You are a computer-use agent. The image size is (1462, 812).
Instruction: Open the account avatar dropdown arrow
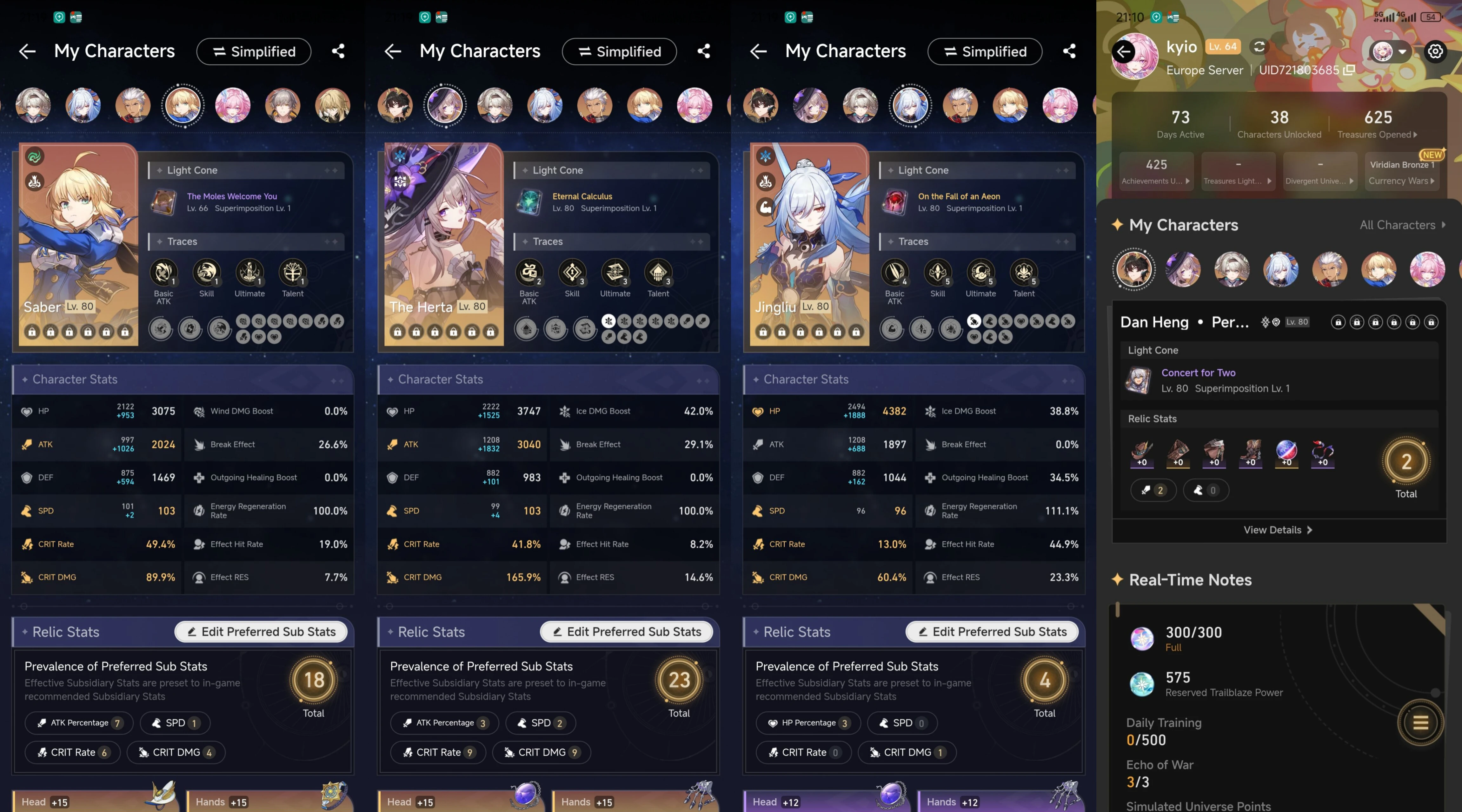pyautogui.click(x=1402, y=52)
